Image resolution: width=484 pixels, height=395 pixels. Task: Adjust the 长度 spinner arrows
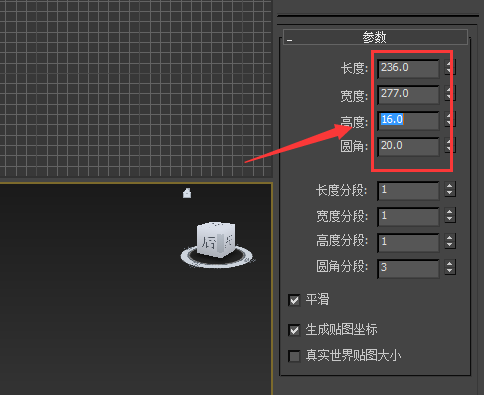pyautogui.click(x=450, y=68)
